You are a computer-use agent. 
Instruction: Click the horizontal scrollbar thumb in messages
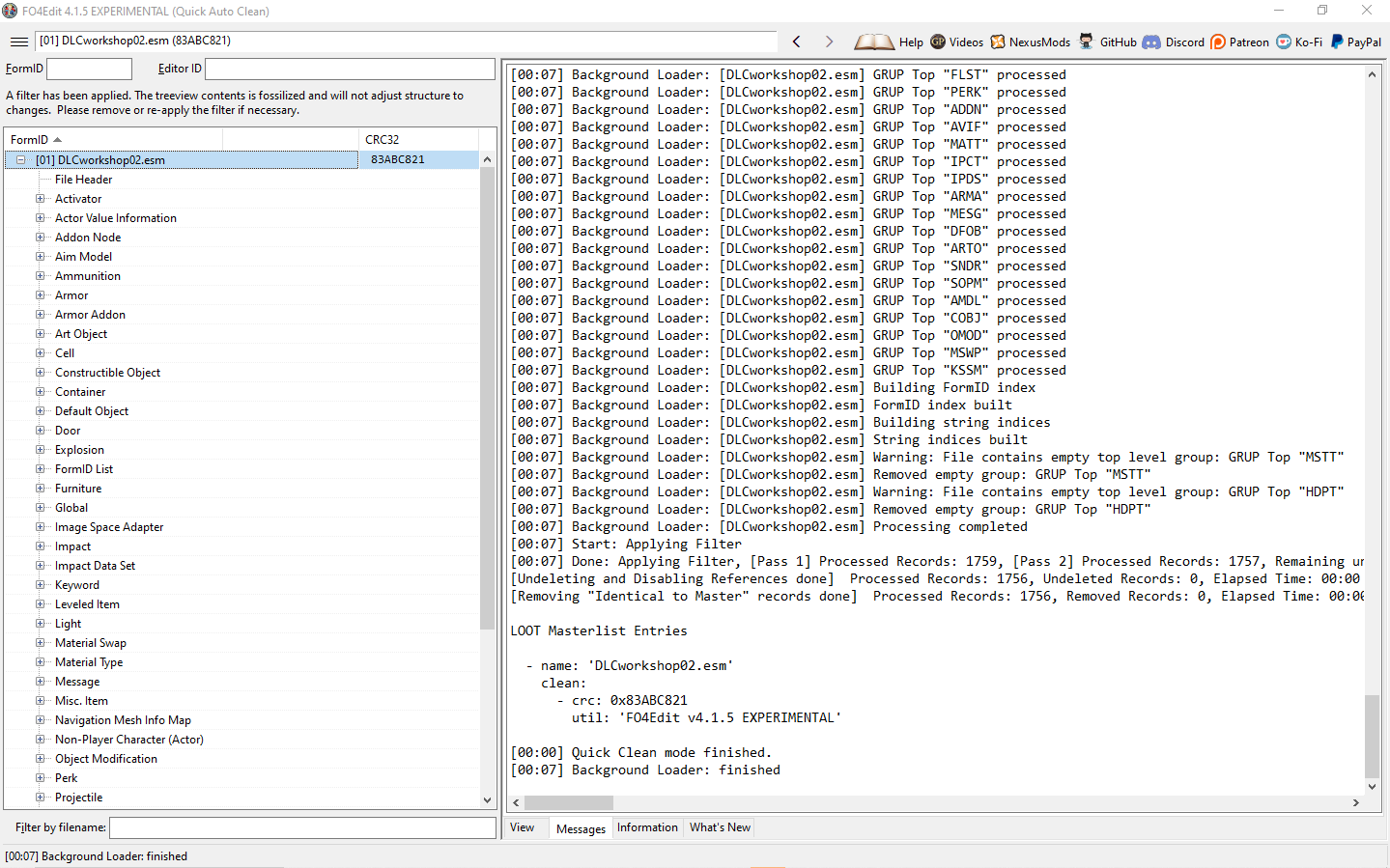pos(568,802)
